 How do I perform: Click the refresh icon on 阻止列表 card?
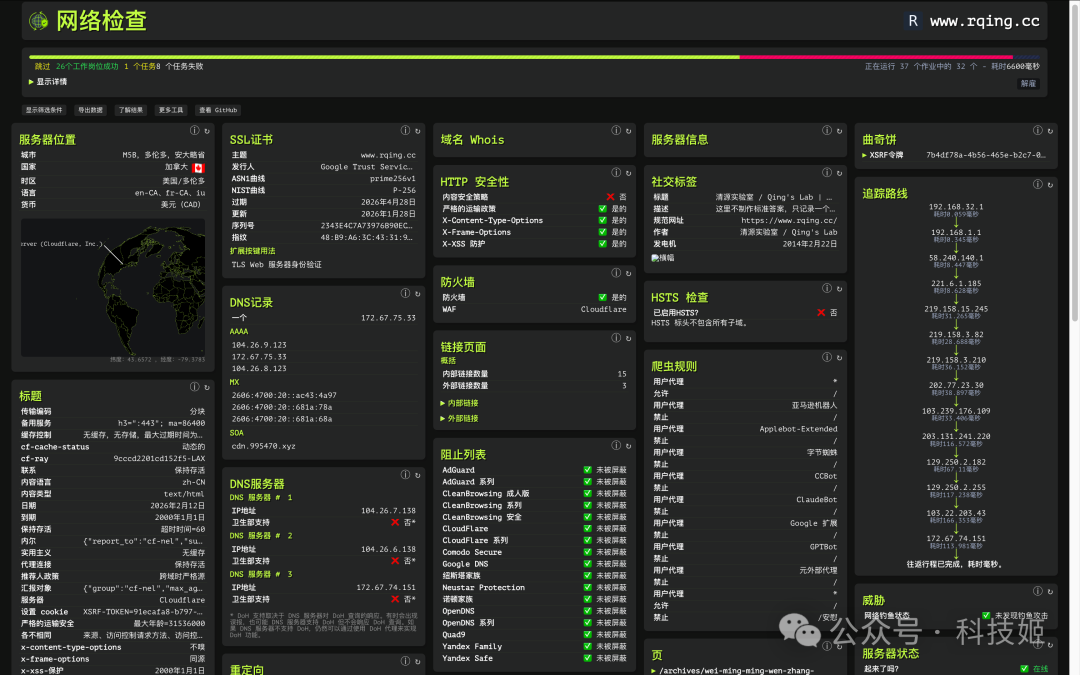click(628, 445)
